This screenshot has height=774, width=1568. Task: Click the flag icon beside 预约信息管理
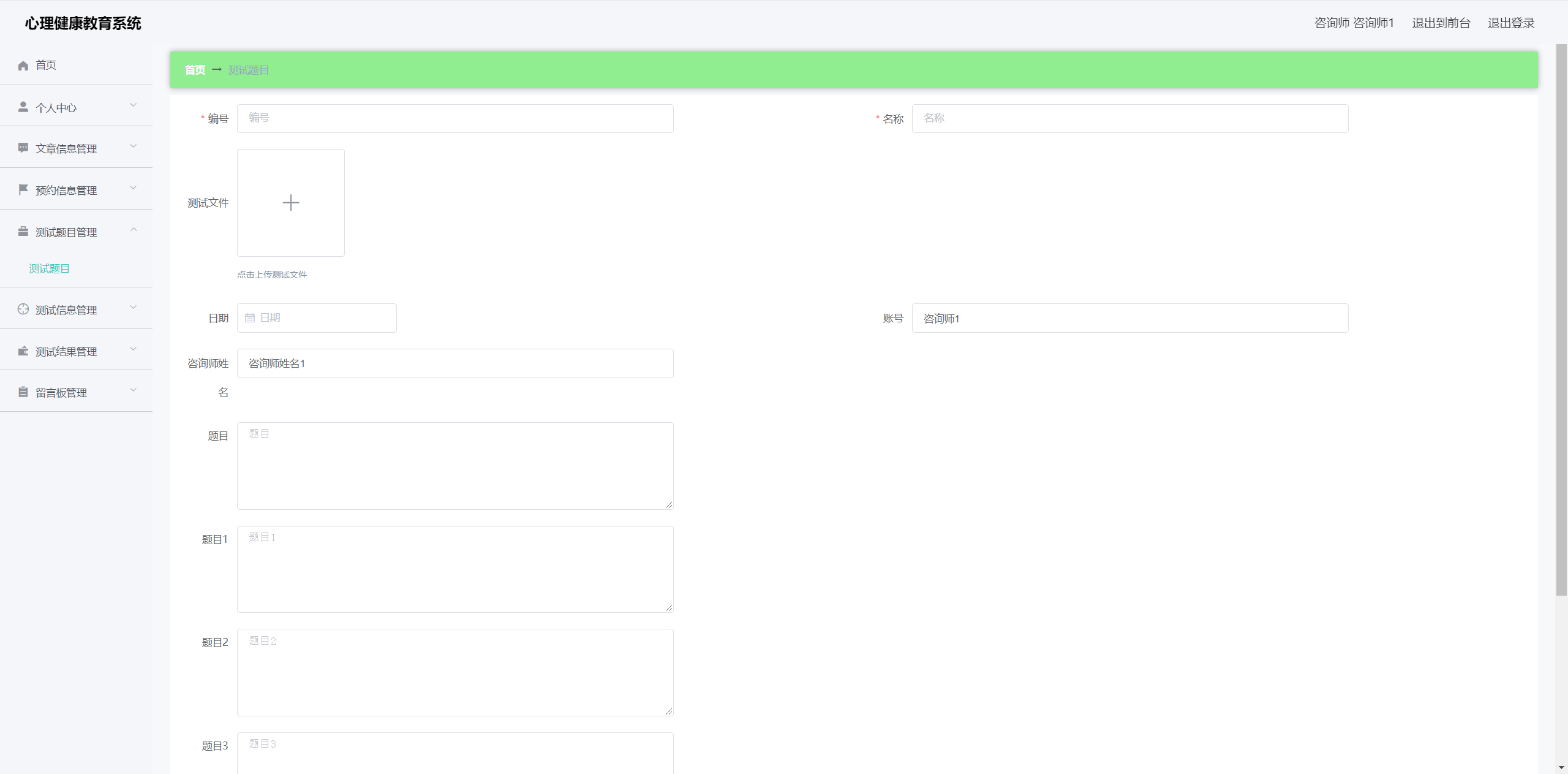pos(23,190)
